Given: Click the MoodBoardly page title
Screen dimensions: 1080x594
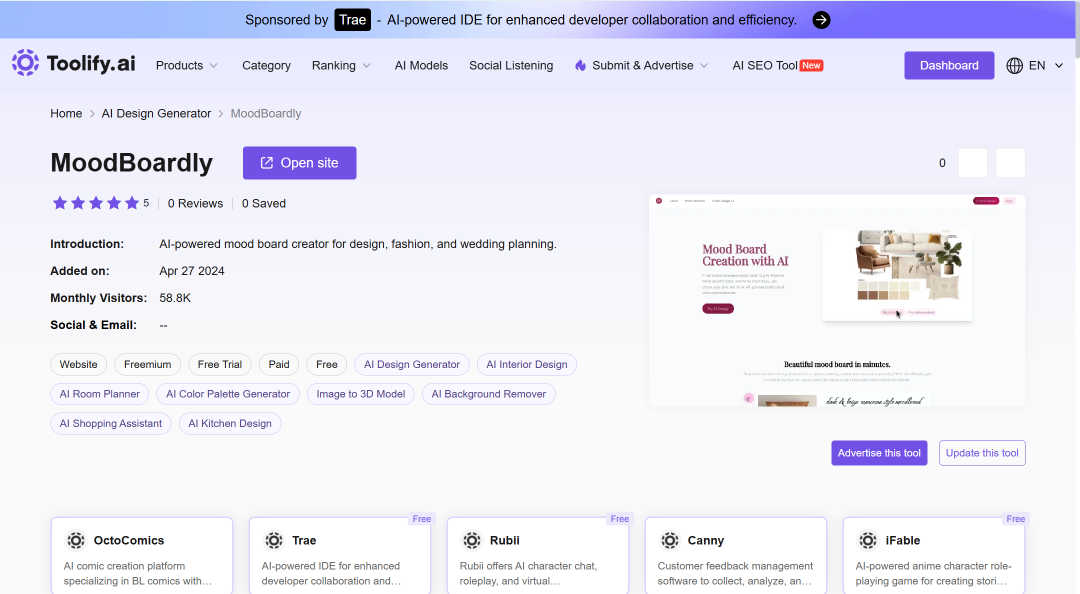Looking at the screenshot, I should (x=132, y=163).
